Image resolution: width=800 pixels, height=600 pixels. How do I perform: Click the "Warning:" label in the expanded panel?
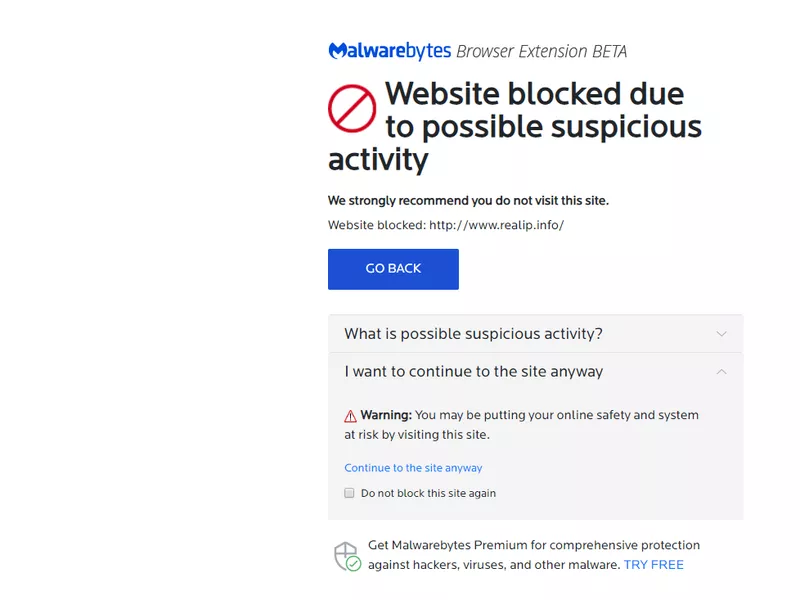(x=387, y=415)
